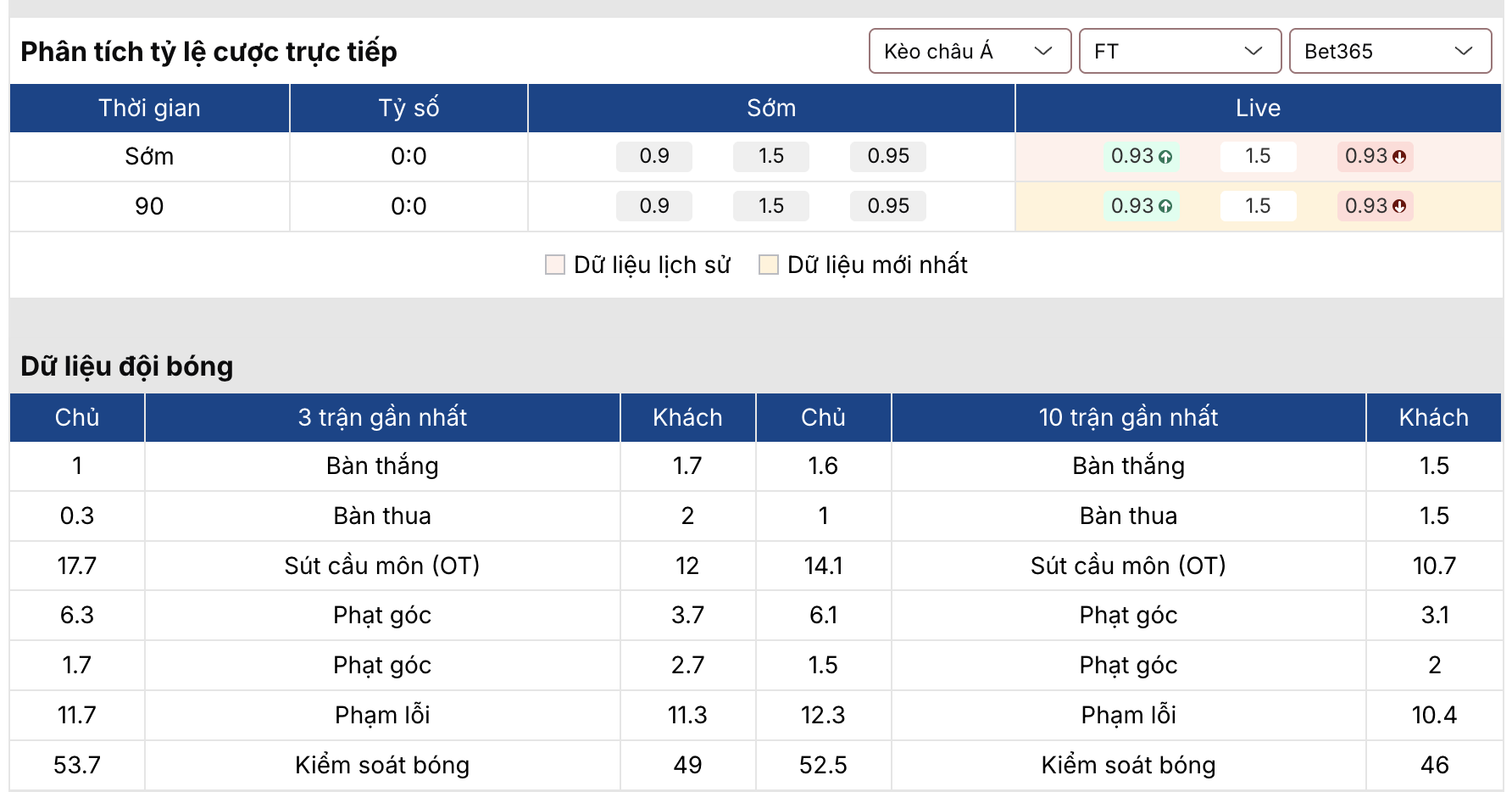Select the 3 trận gần nhất header
This screenshot has width=1512, height=792.
pos(382,417)
